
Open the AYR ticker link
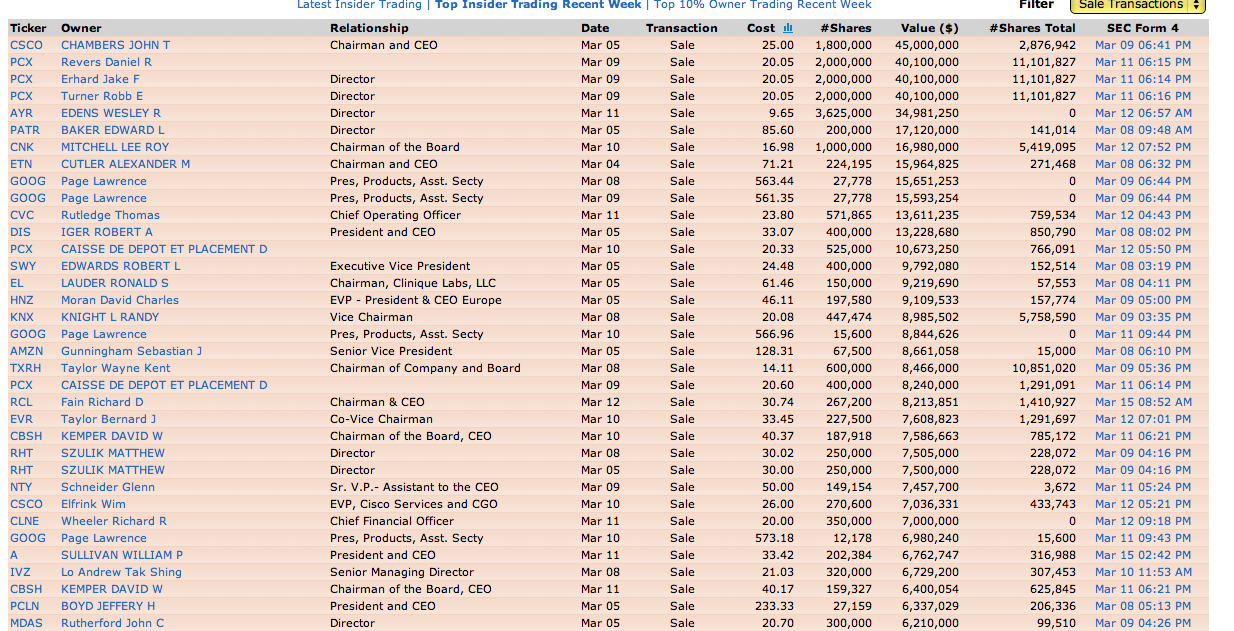21,113
